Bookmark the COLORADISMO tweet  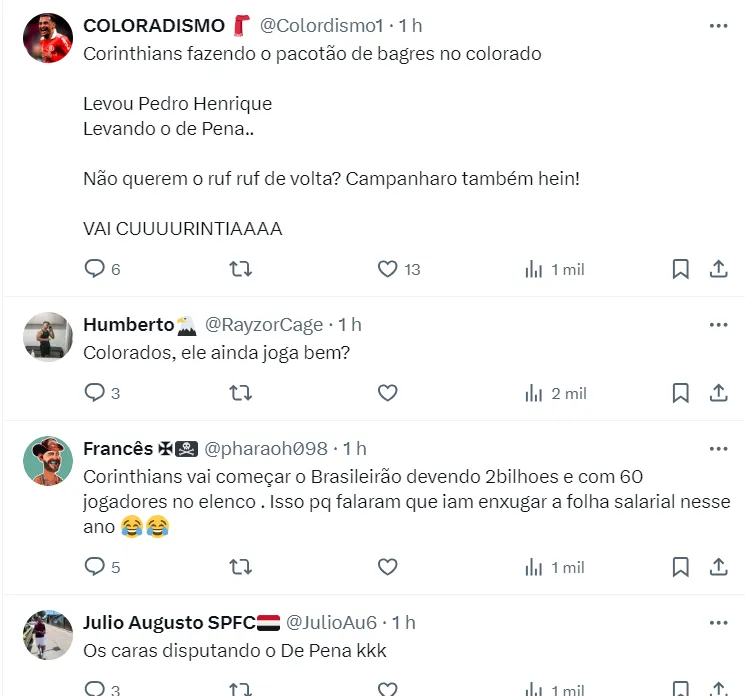click(680, 269)
